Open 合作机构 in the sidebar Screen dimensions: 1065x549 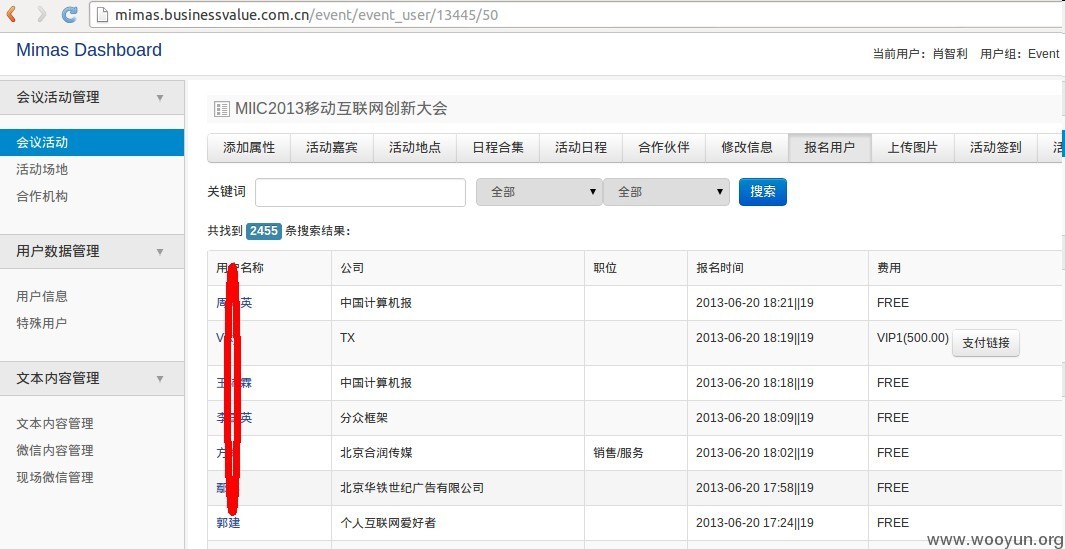click(42, 197)
